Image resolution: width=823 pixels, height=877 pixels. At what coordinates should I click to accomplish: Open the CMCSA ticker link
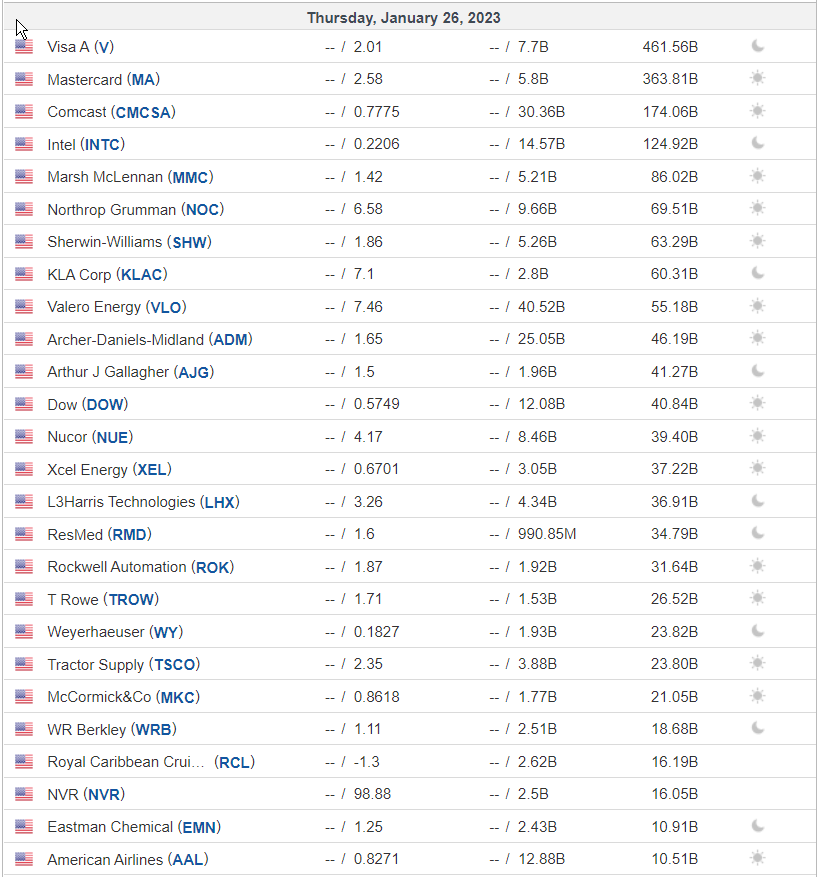point(143,112)
